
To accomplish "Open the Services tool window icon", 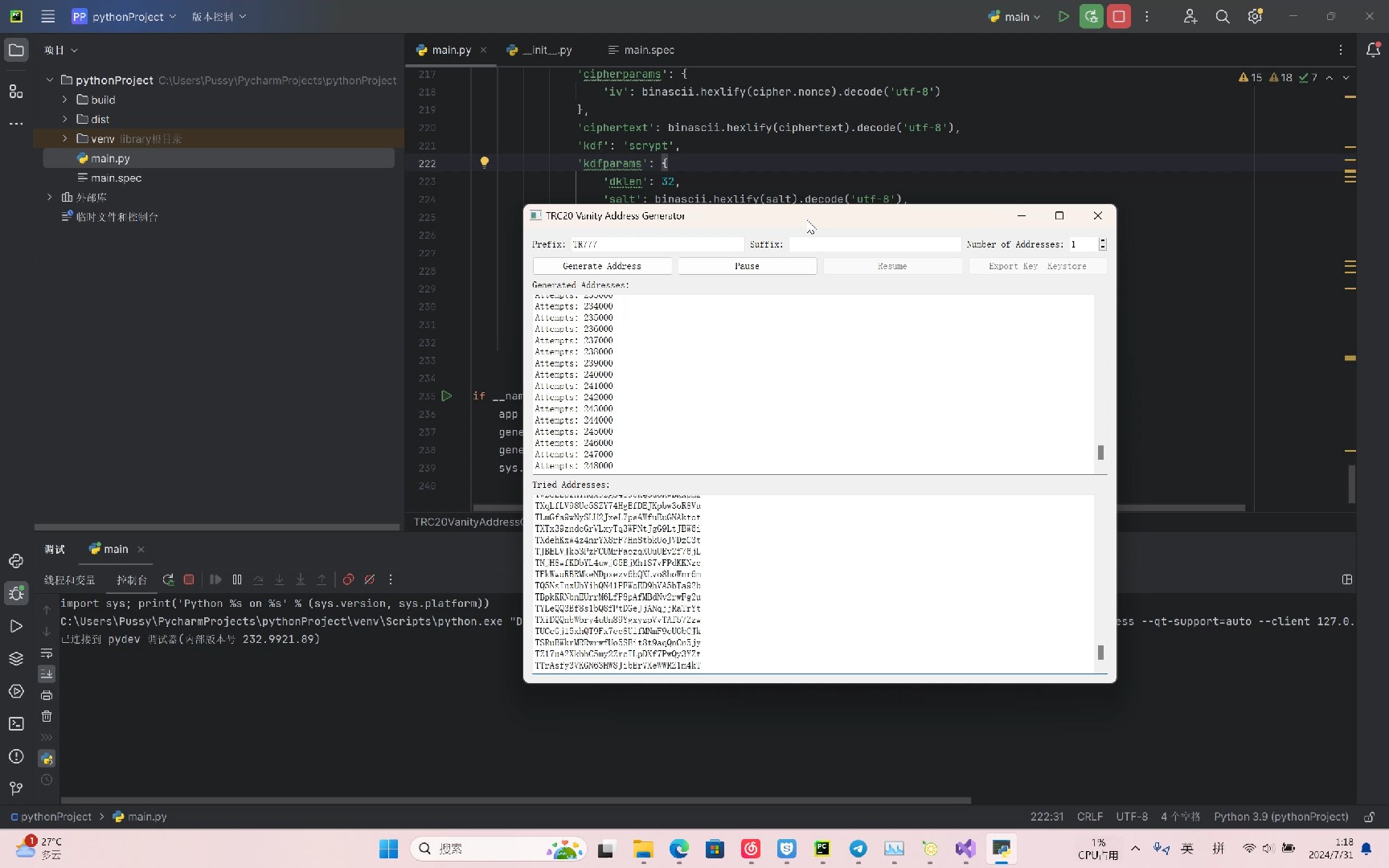I will coord(16,691).
